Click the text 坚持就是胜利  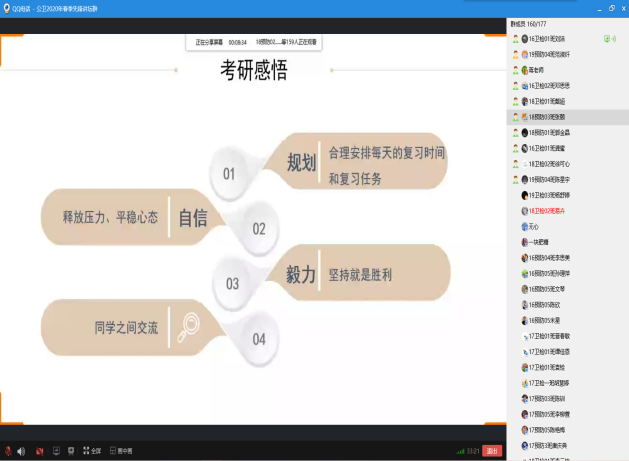pyautogui.click(x=360, y=275)
